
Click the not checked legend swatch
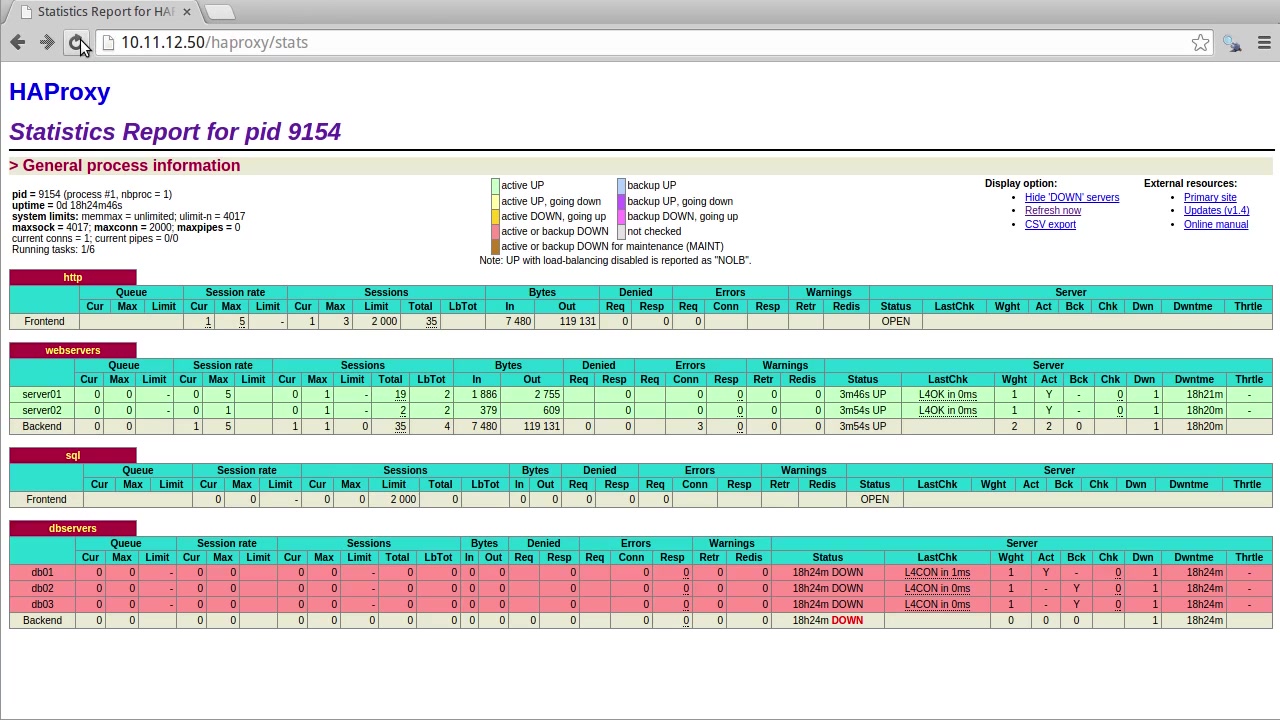point(621,231)
